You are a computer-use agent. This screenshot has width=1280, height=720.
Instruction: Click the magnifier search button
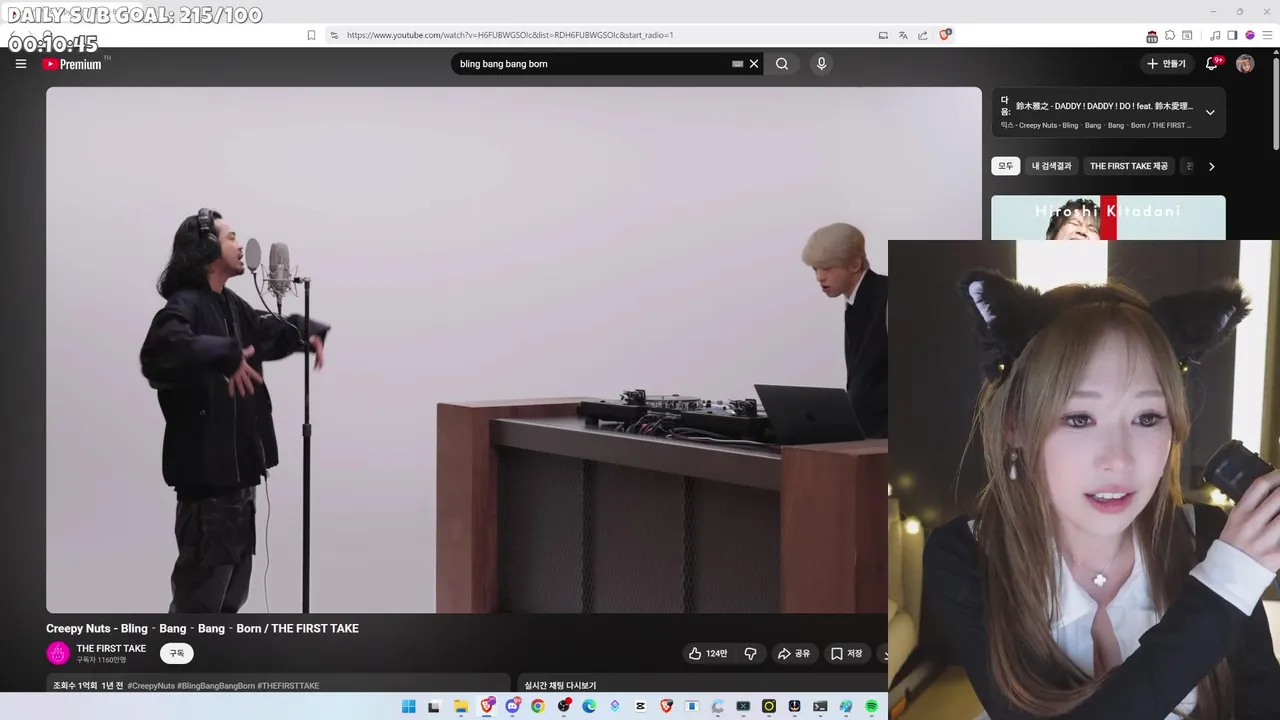[x=782, y=64]
